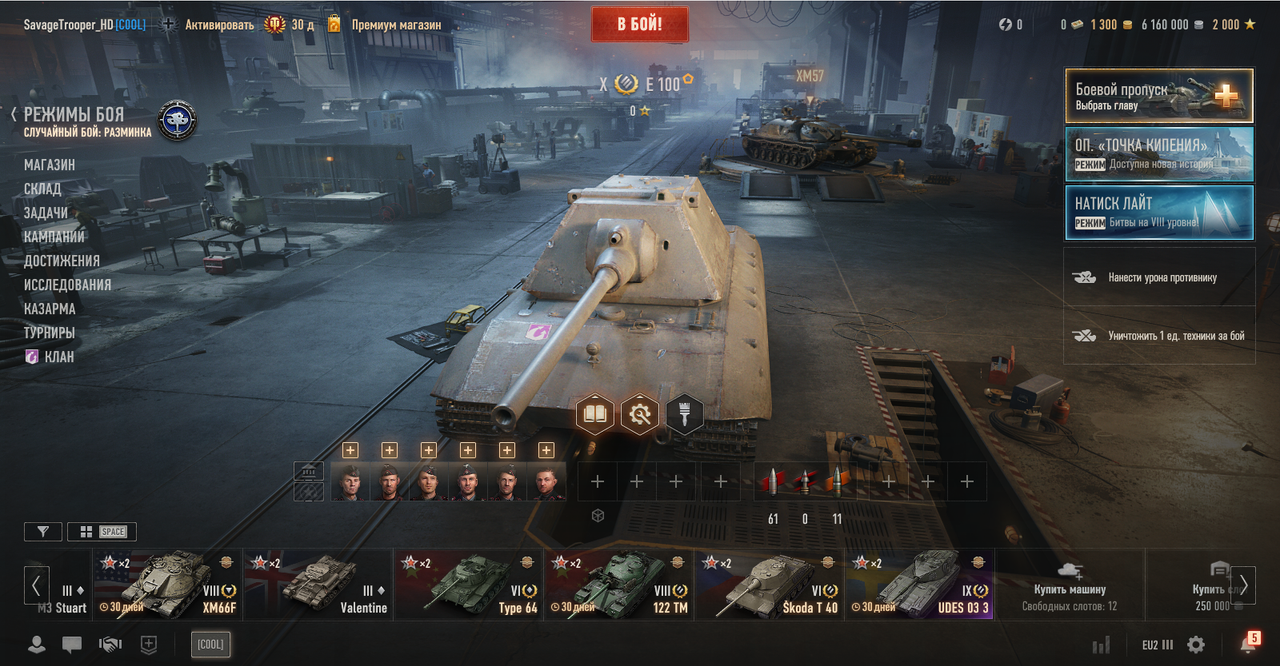The width and height of the screenshot is (1280, 666).
Task: Open the notifications bell with badge 5
Action: [1248, 644]
